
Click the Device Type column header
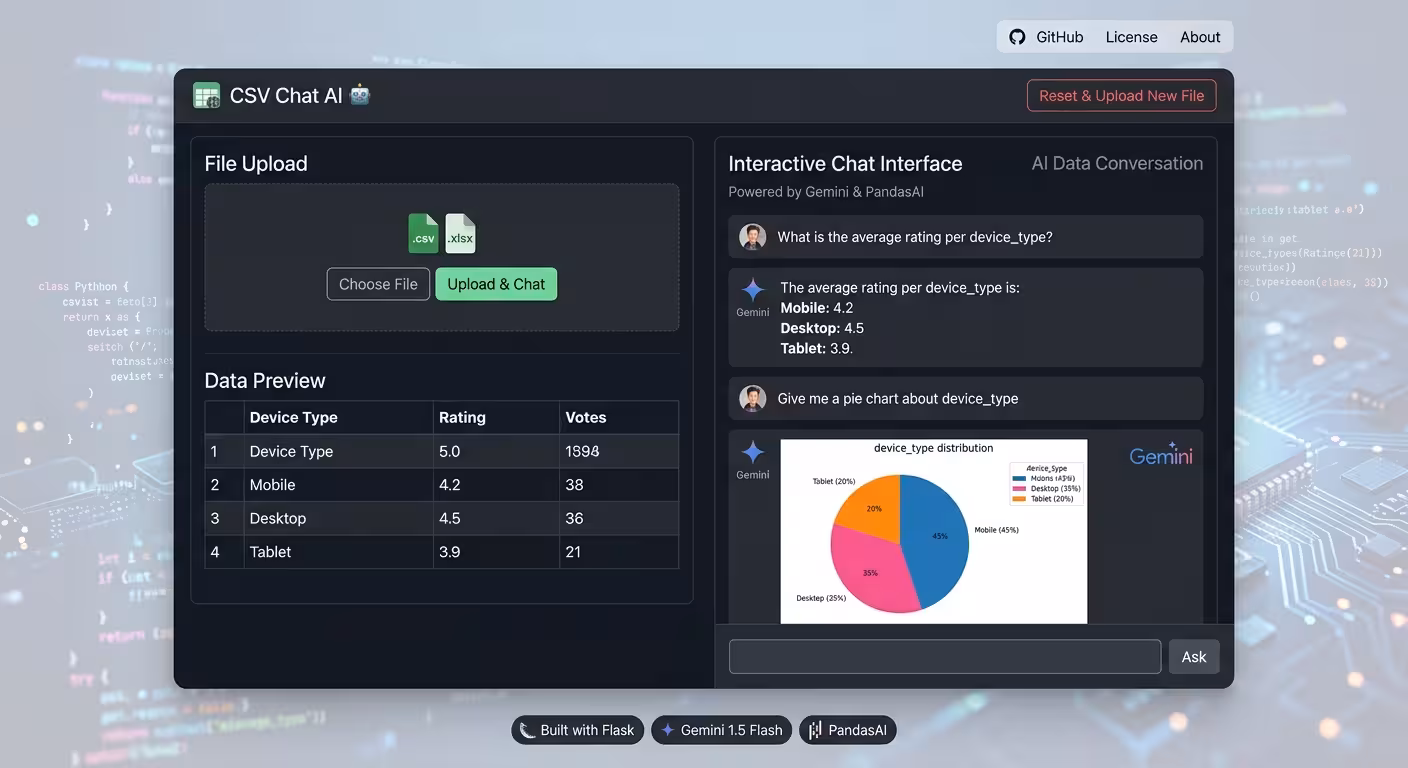(338, 418)
